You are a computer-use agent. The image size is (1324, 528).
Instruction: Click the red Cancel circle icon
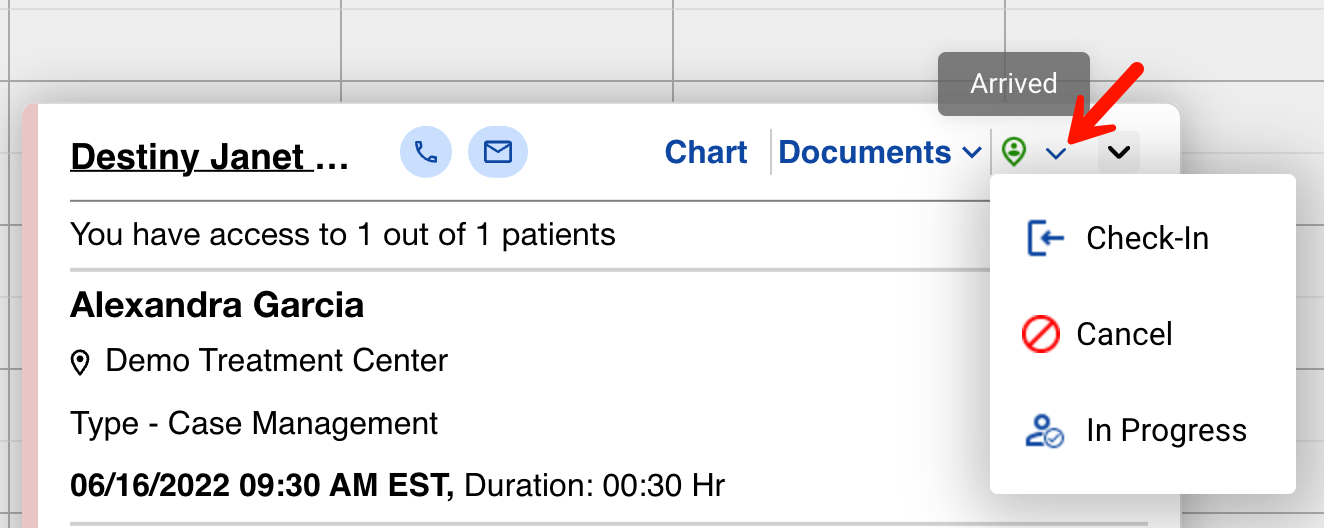point(1040,334)
